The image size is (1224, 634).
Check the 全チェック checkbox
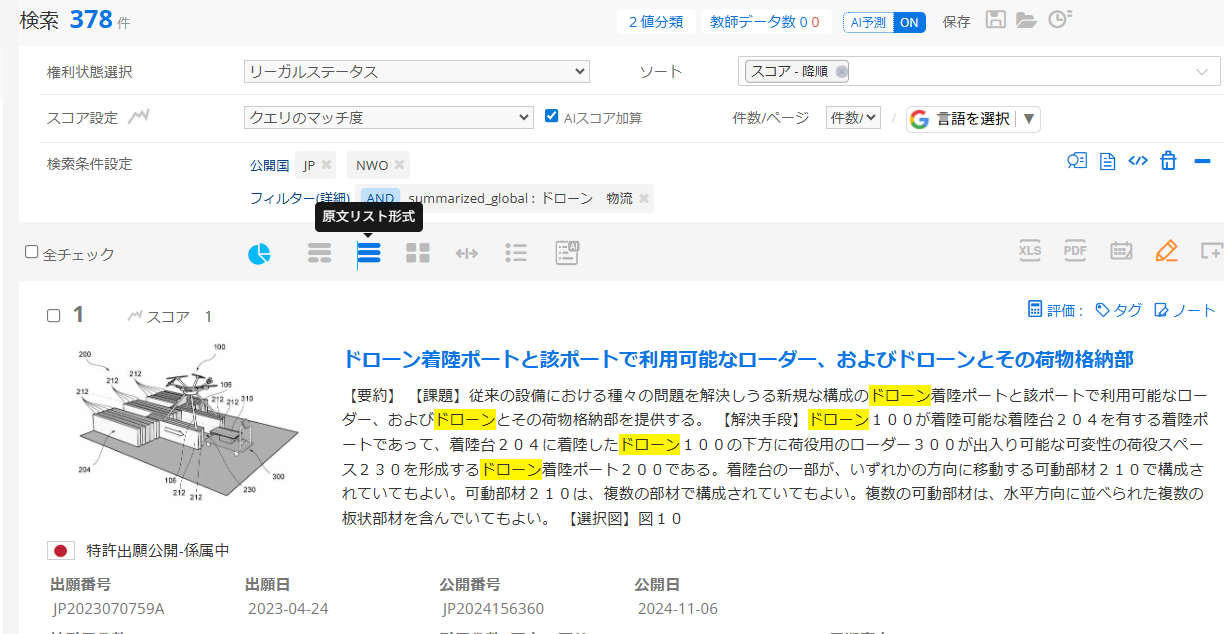pos(32,253)
